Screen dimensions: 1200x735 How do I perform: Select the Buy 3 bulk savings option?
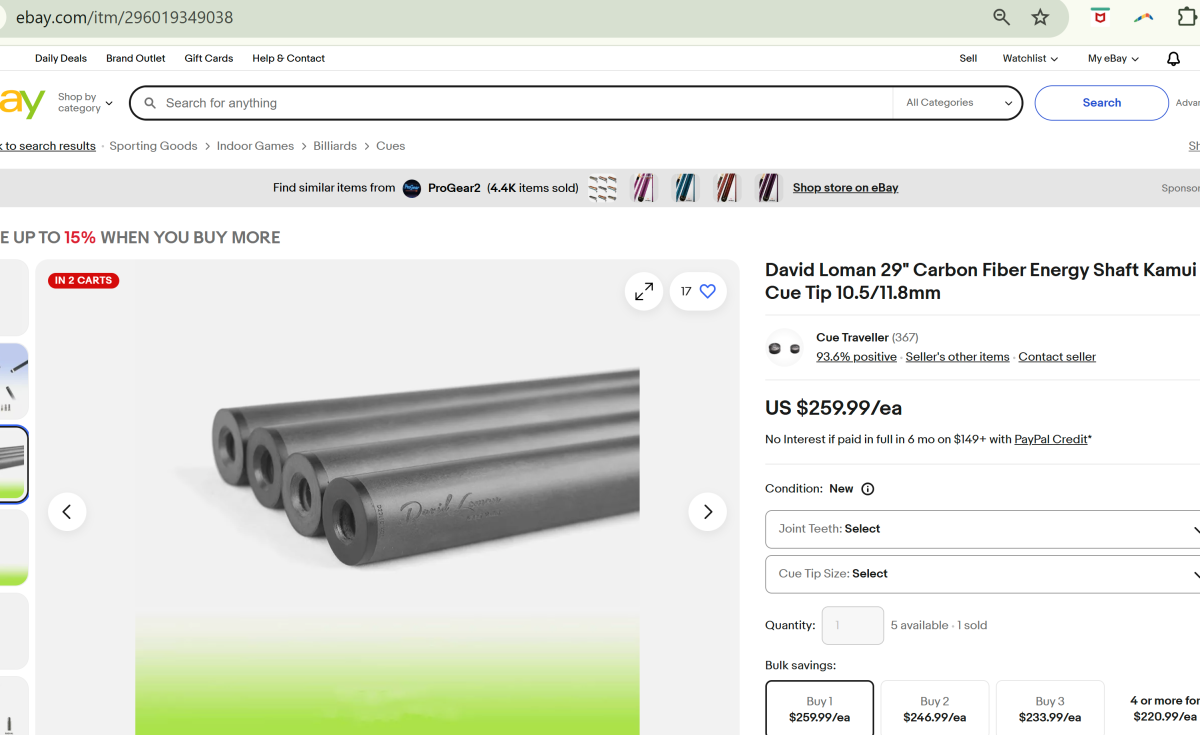point(1050,709)
